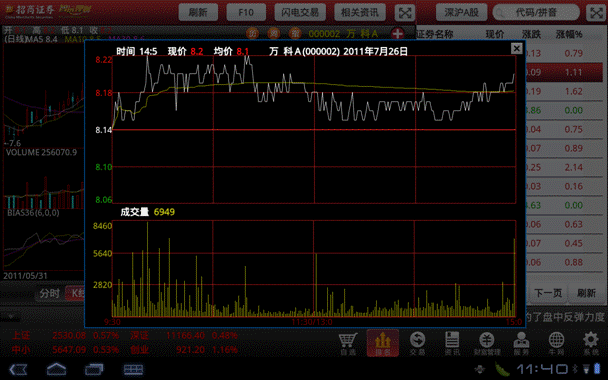Open the 牛网 globe icon
This screenshot has height=380, width=608.
[x=556, y=343]
